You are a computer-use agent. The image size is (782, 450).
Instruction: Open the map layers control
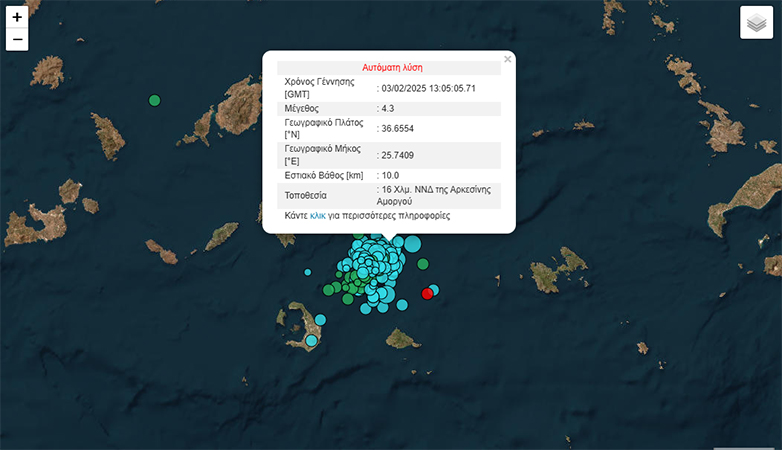click(756, 23)
